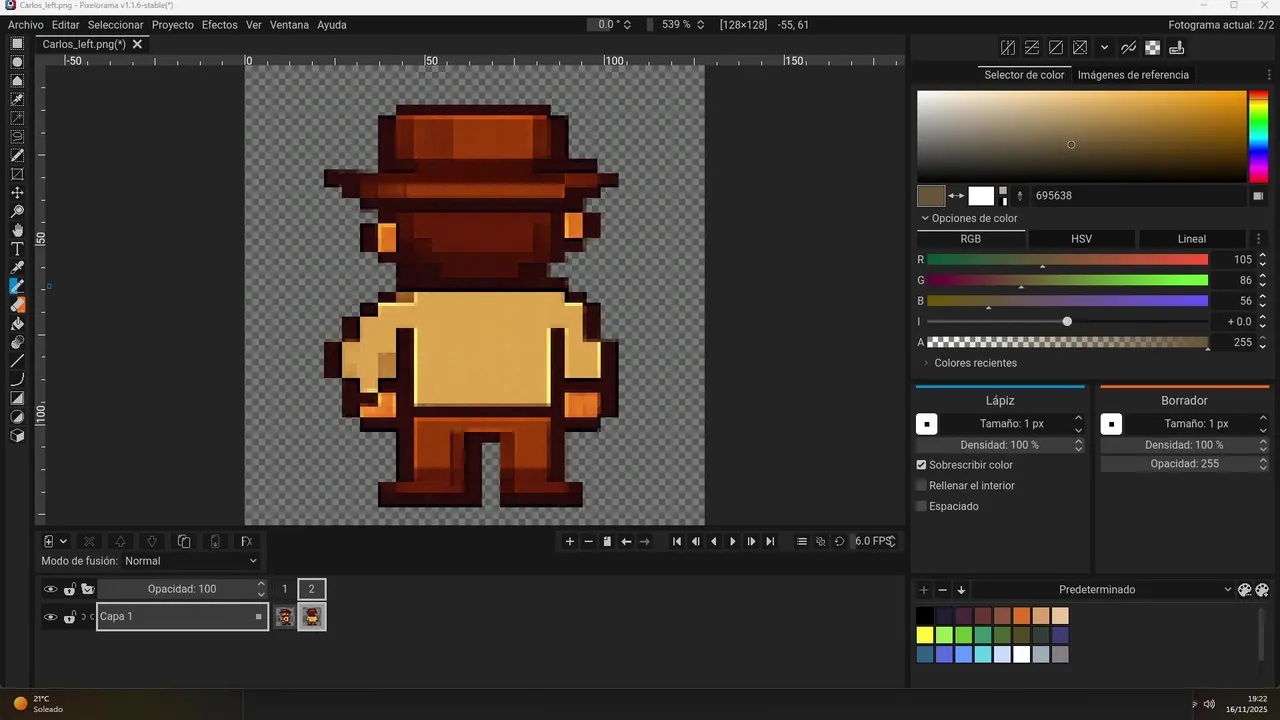This screenshot has width=1280, height=720.
Task: Switch color mode to HSV
Action: [x=1081, y=239]
